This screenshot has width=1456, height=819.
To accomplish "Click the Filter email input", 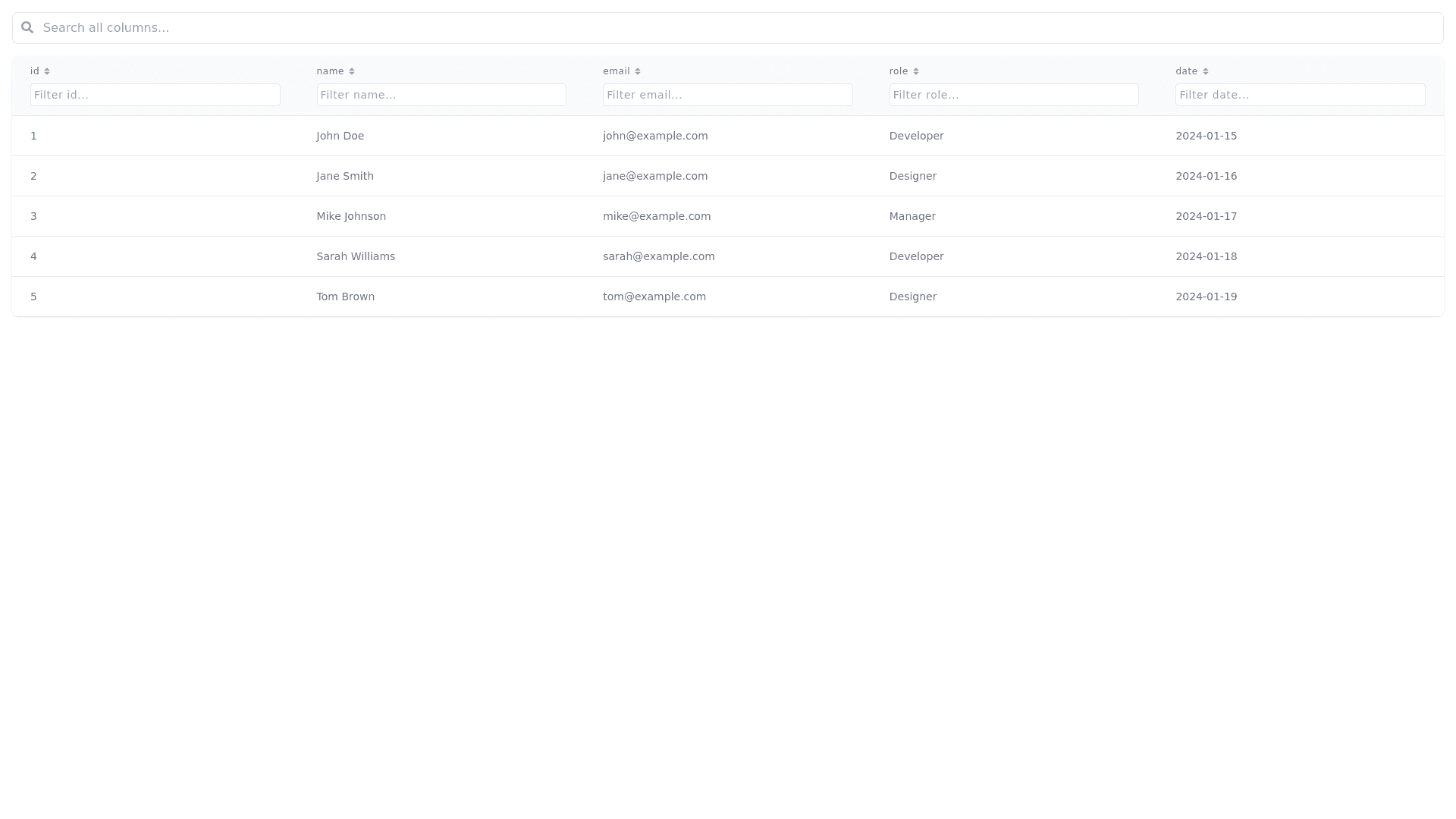I will point(727,95).
